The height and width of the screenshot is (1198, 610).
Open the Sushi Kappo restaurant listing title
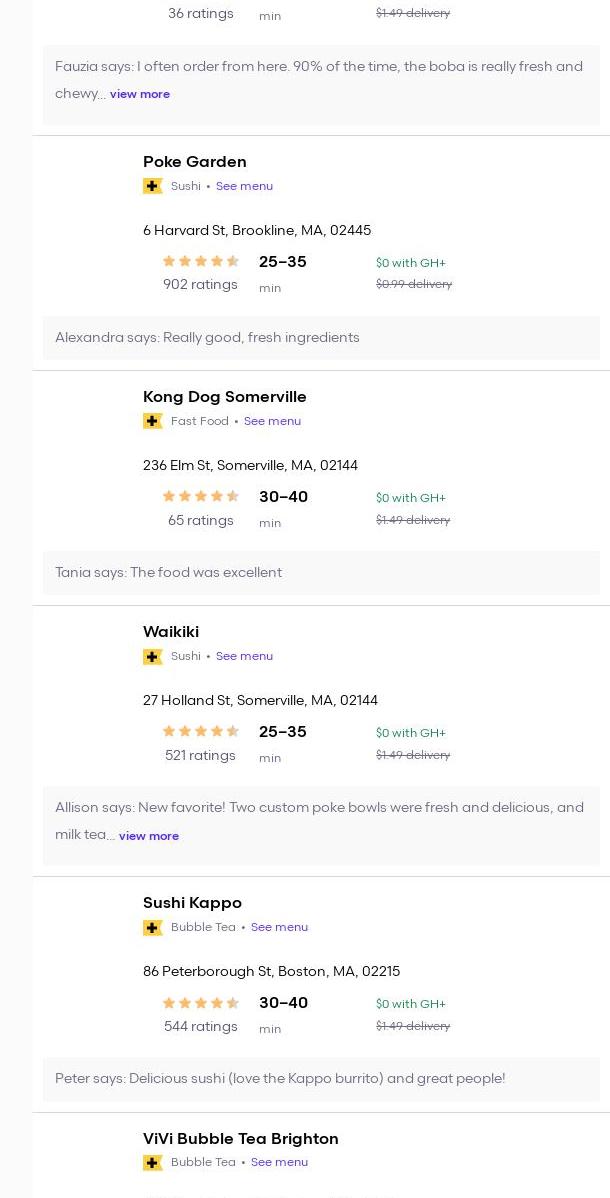[192, 903]
